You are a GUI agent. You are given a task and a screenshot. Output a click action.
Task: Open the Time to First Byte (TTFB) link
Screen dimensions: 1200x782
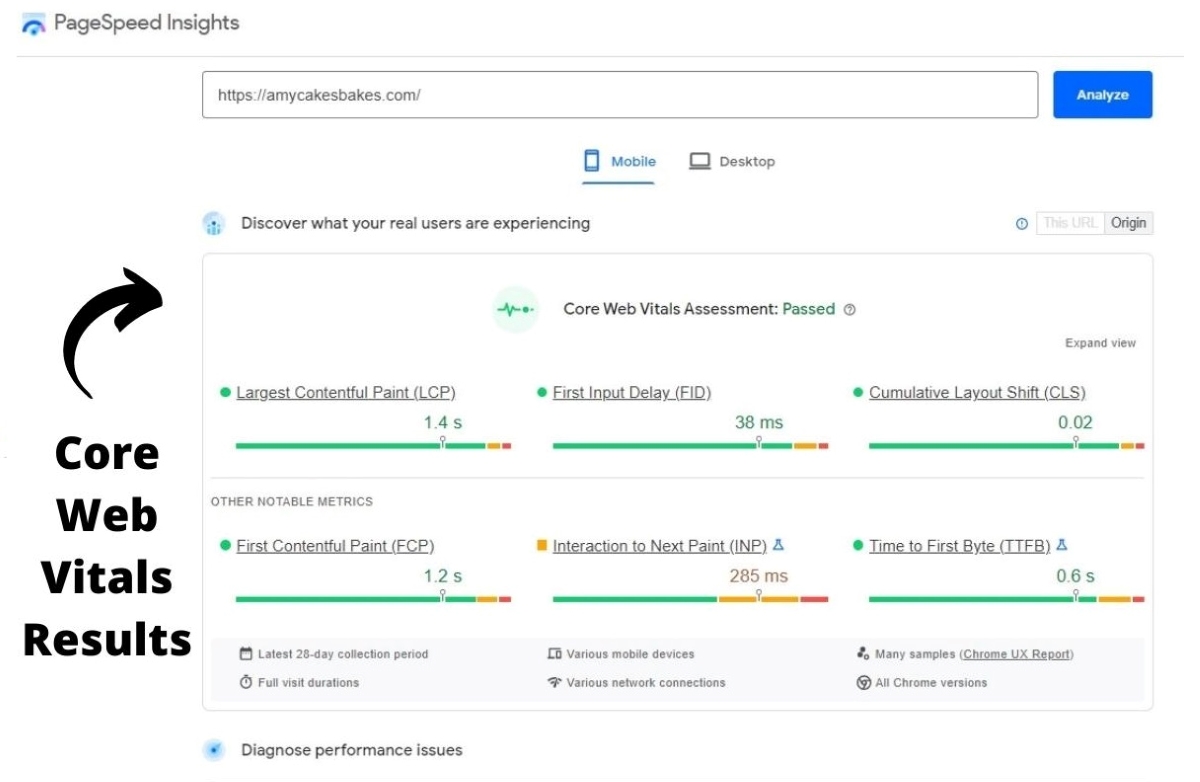point(960,546)
